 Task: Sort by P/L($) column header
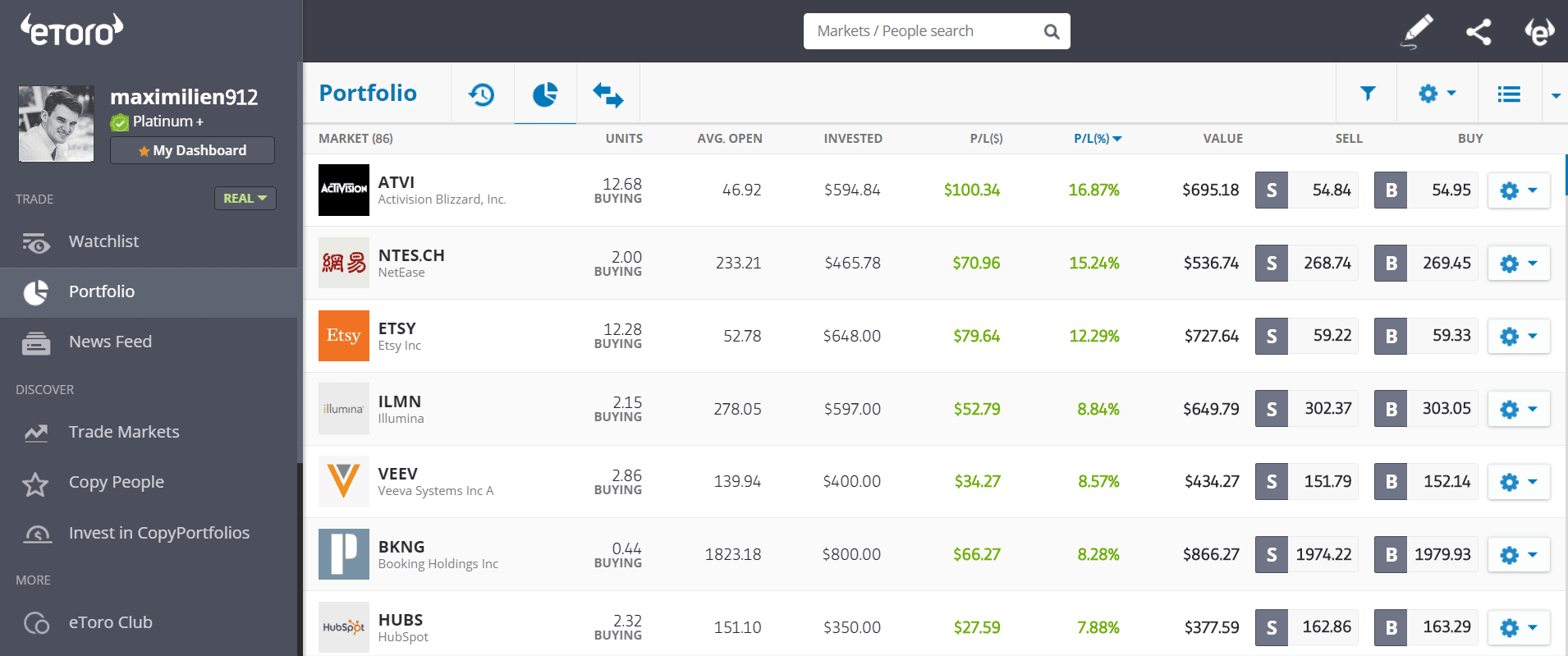[986, 139]
